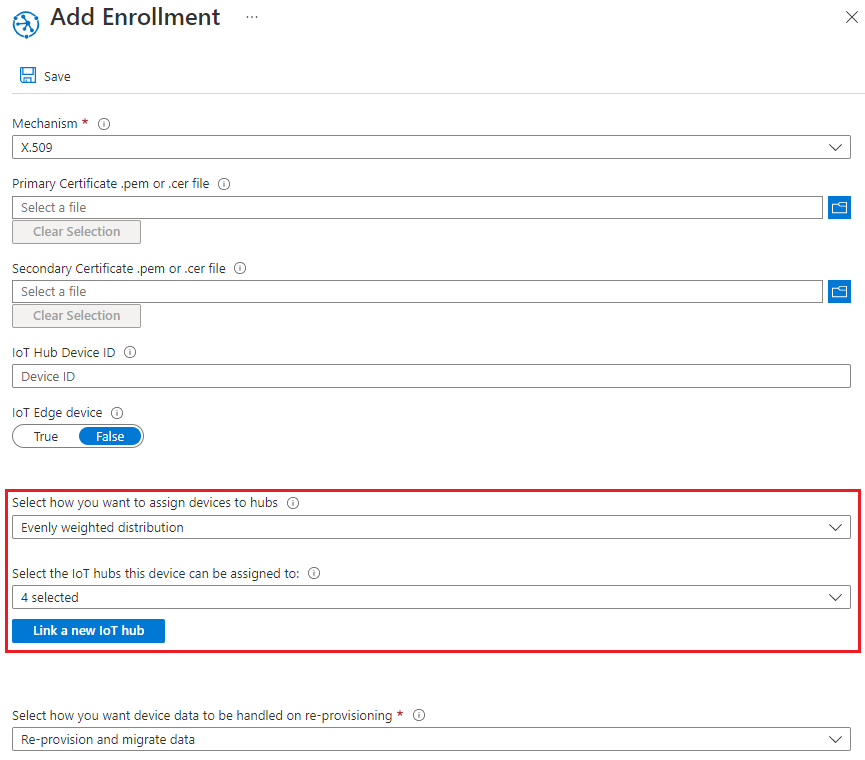Open Re-provision and migrate data dropdown
Image resolution: width=865 pixels, height=760 pixels.
pos(431,739)
